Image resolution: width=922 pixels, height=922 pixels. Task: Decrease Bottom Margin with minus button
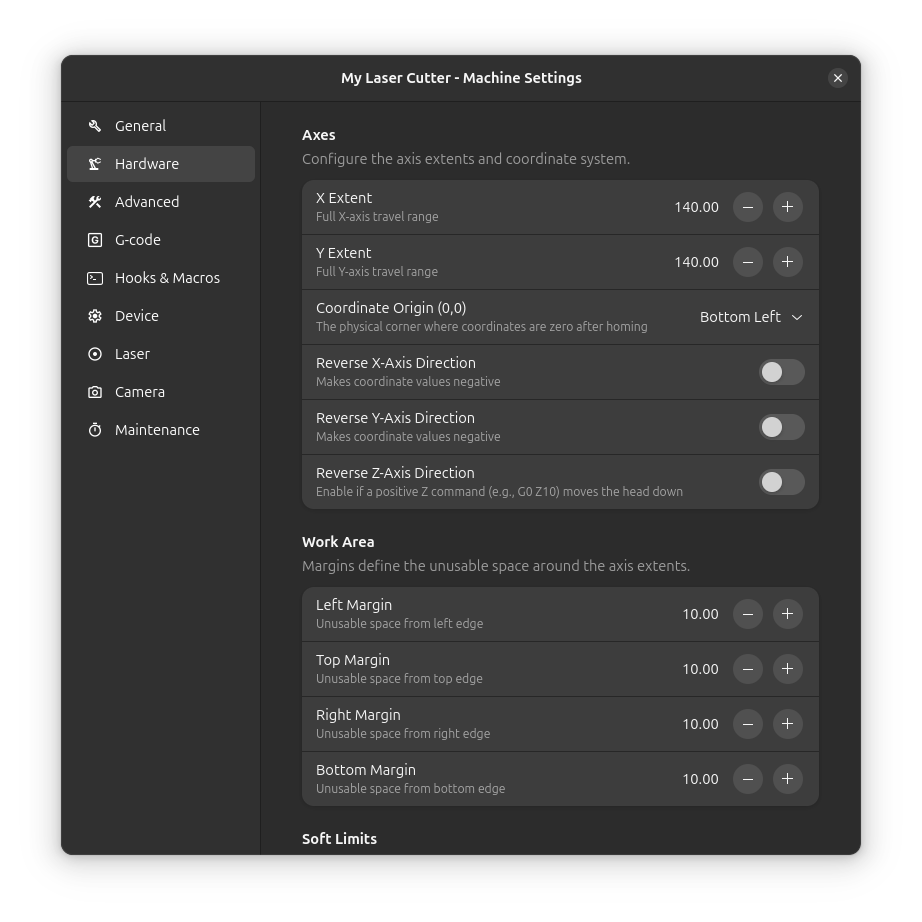(748, 779)
